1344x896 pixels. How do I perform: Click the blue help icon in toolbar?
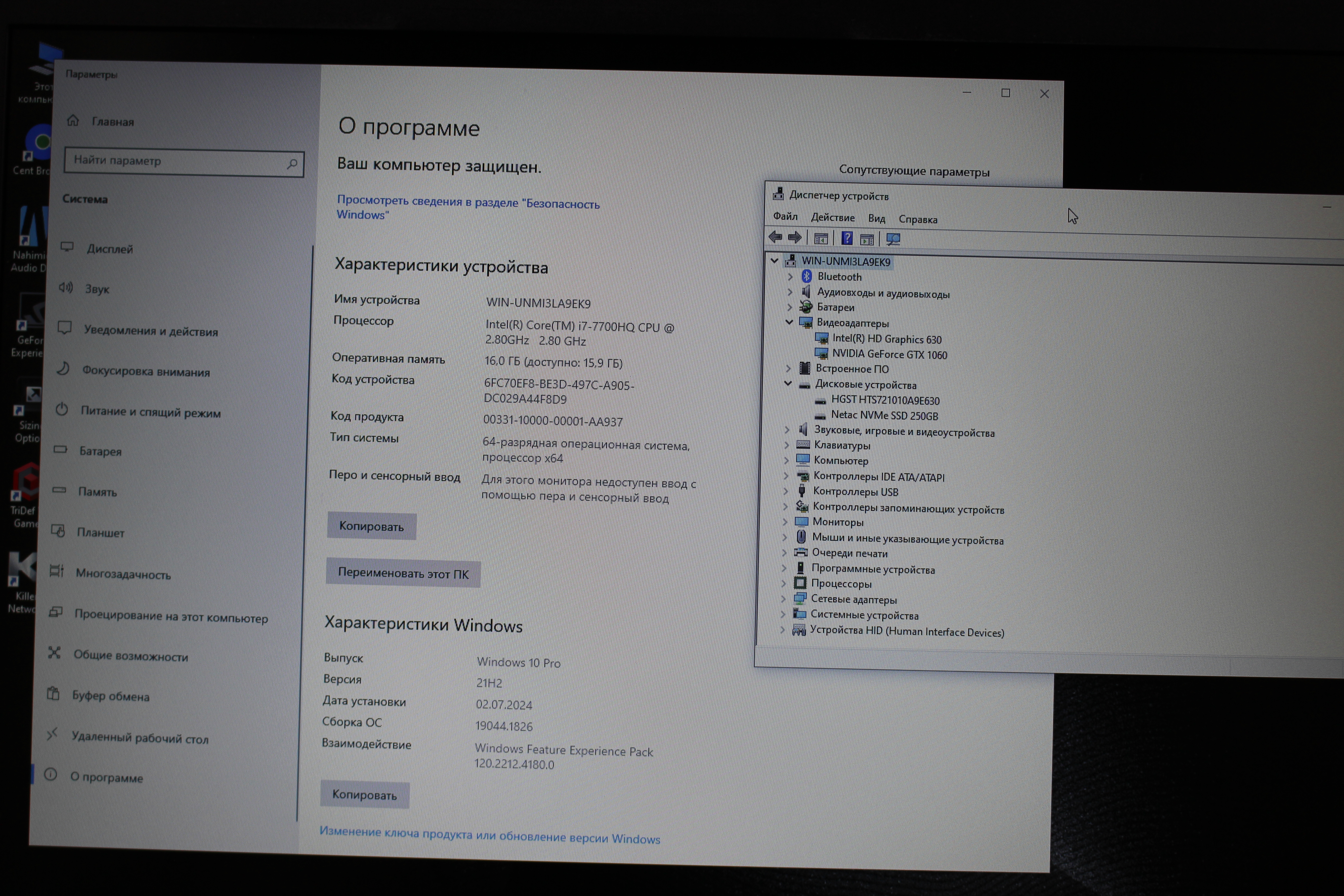[846, 238]
